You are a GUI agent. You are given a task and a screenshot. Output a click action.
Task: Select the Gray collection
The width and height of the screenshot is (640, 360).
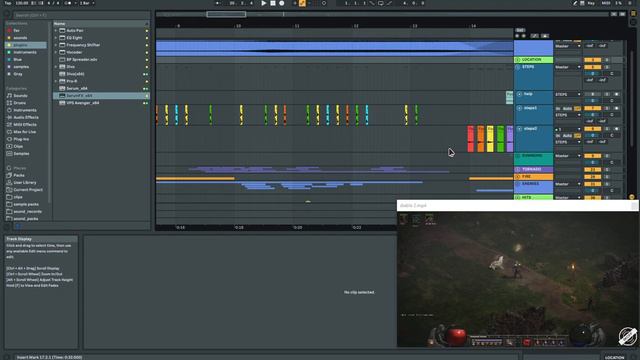(x=18, y=74)
